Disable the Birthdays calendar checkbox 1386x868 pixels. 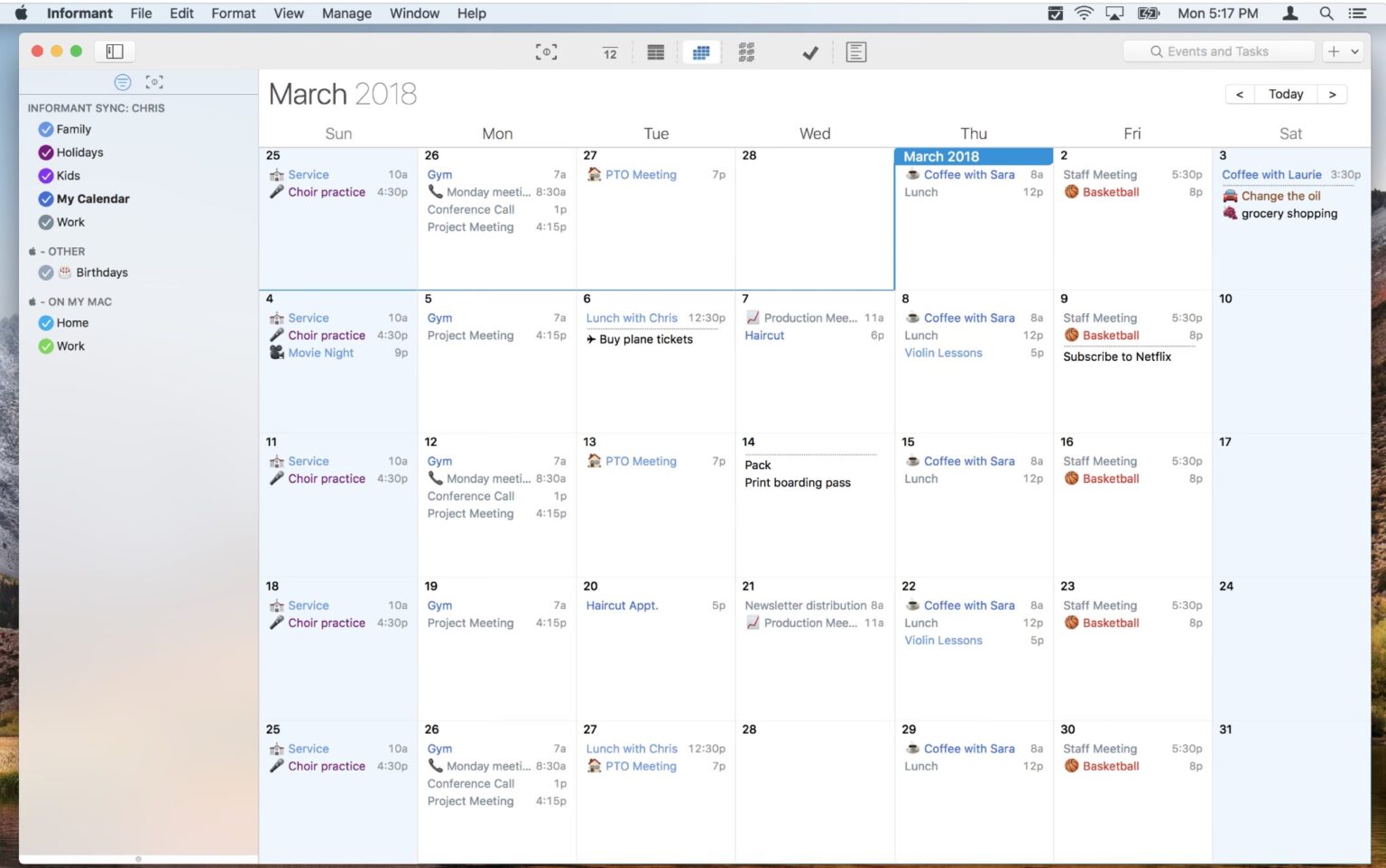(46, 272)
